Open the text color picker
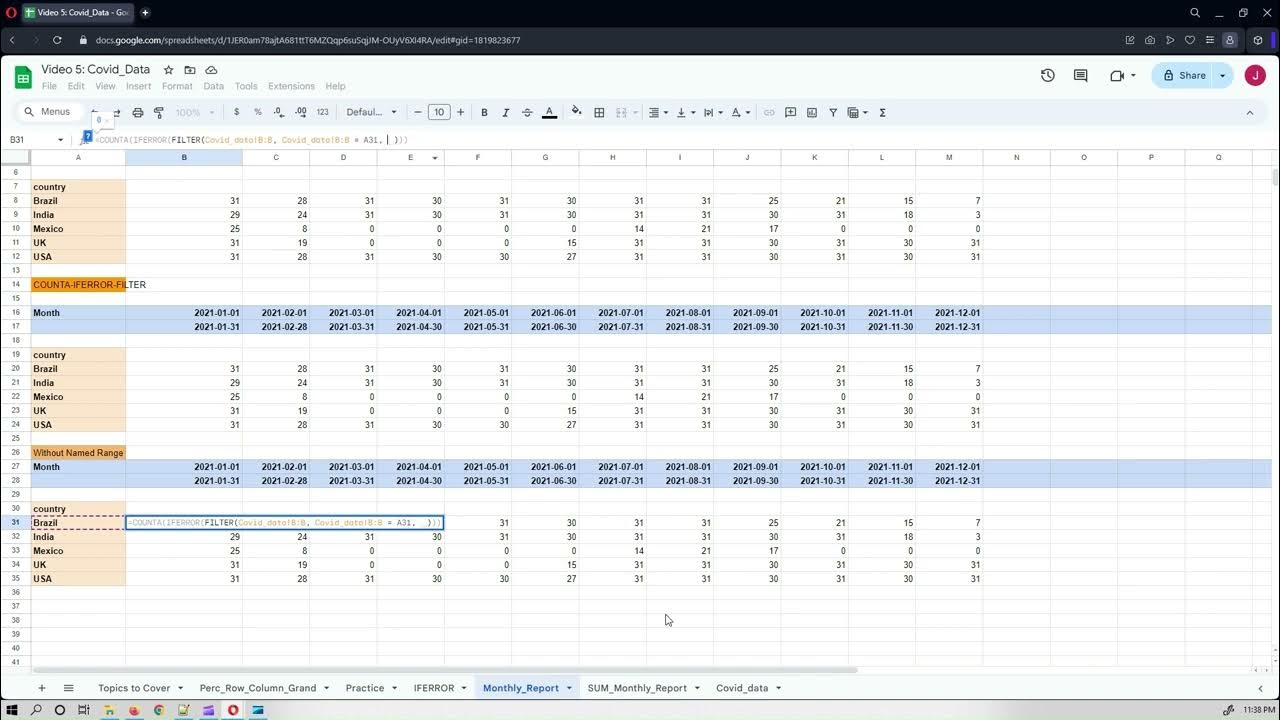The width and height of the screenshot is (1280, 720). [x=549, y=112]
